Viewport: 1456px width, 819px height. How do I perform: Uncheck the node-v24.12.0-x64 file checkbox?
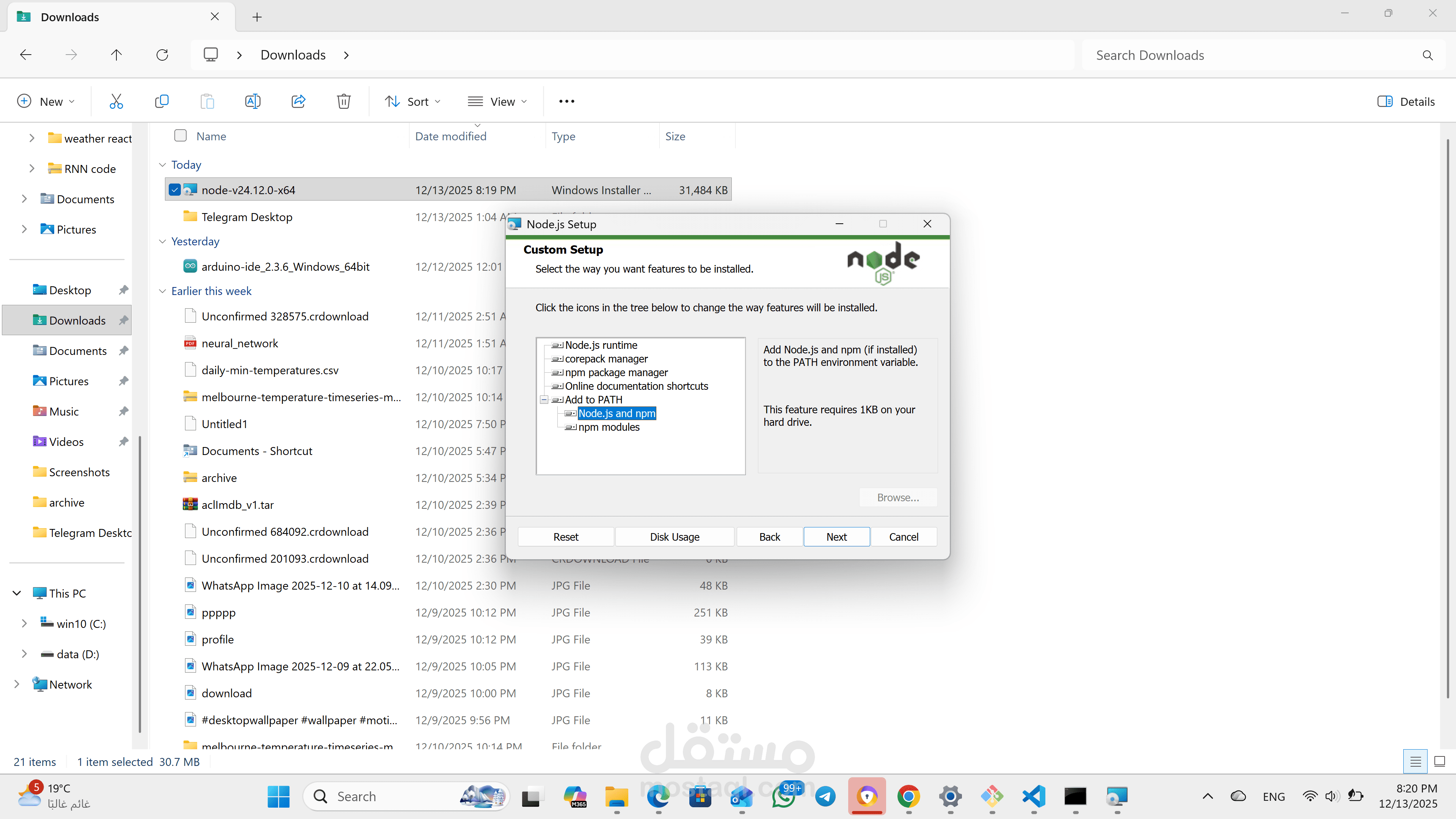pyautogui.click(x=175, y=190)
